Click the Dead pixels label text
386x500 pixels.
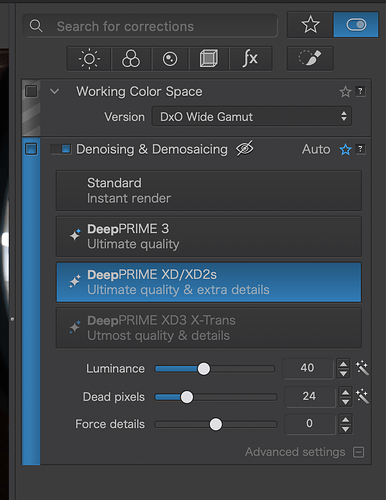[114, 397]
